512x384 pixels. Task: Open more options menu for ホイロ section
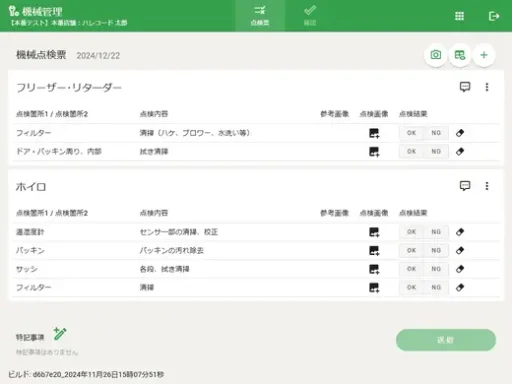tap(487, 186)
